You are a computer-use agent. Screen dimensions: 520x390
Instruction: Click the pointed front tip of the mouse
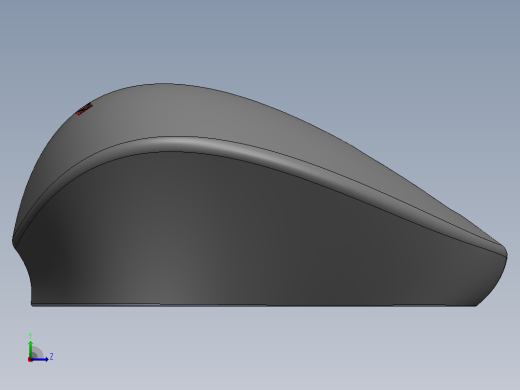click(x=504, y=253)
